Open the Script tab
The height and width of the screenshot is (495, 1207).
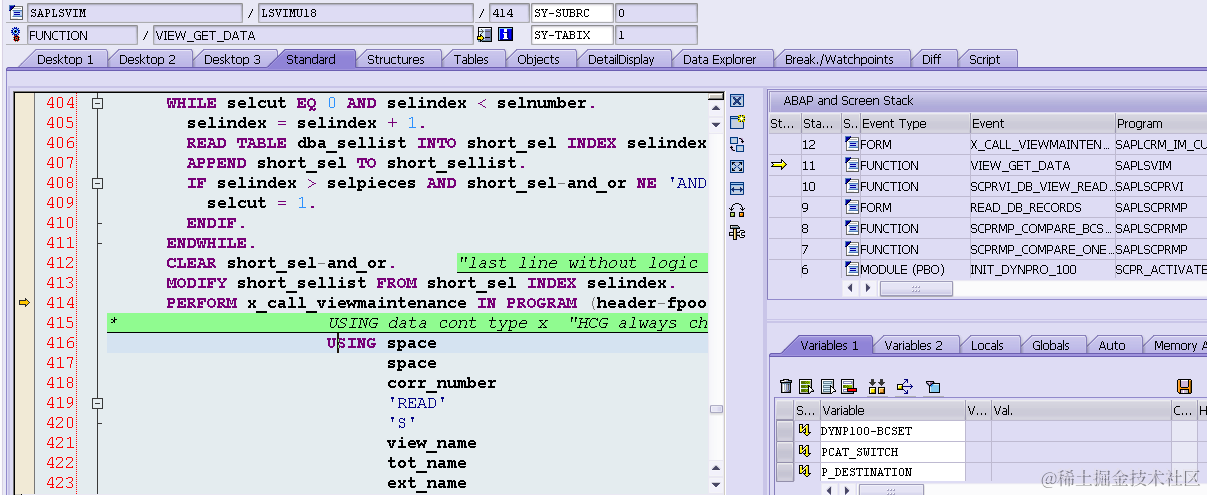pos(985,59)
